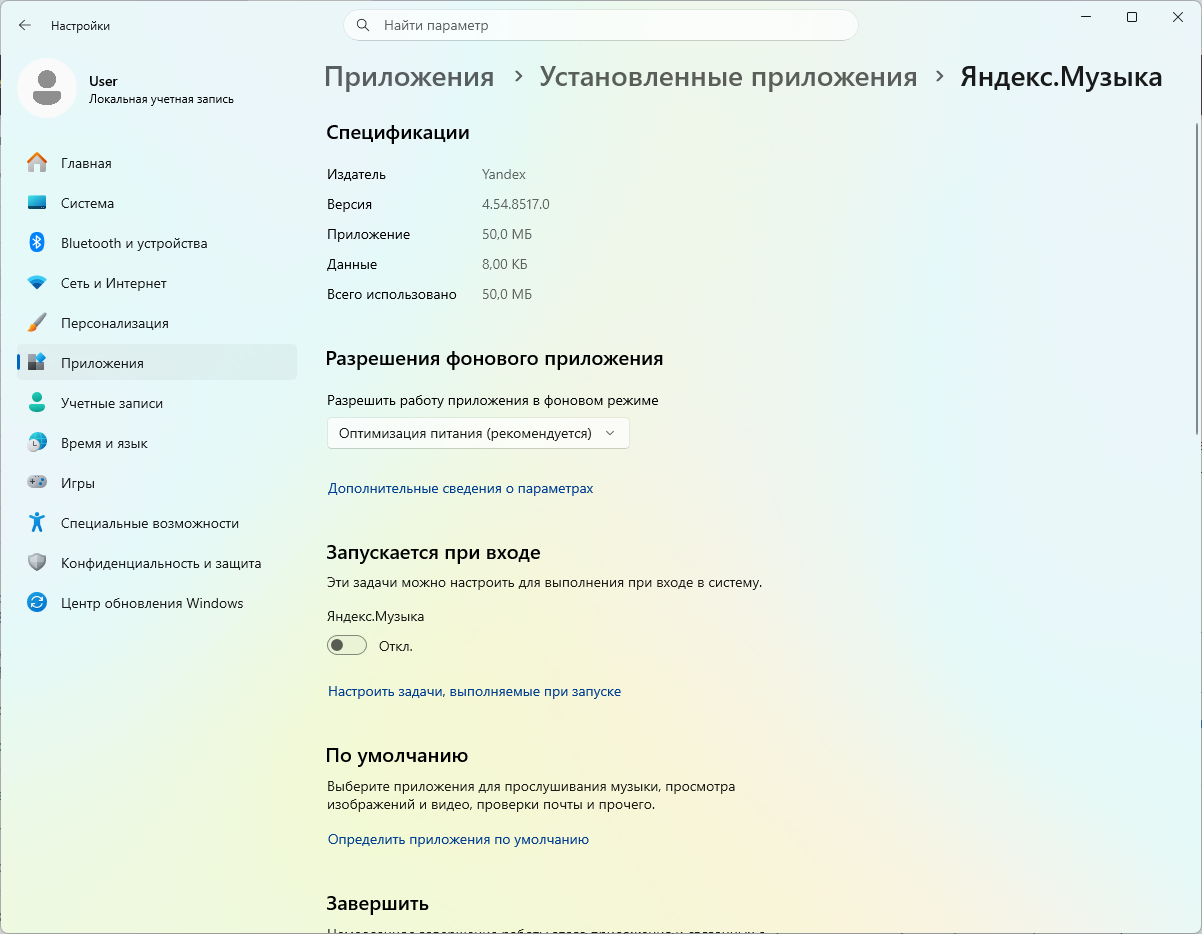
Task: Click the User profile avatar
Action: click(x=47, y=88)
